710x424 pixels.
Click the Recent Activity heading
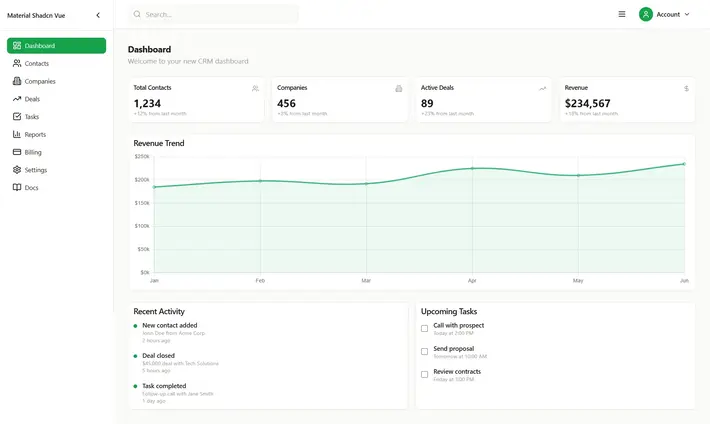click(x=159, y=311)
